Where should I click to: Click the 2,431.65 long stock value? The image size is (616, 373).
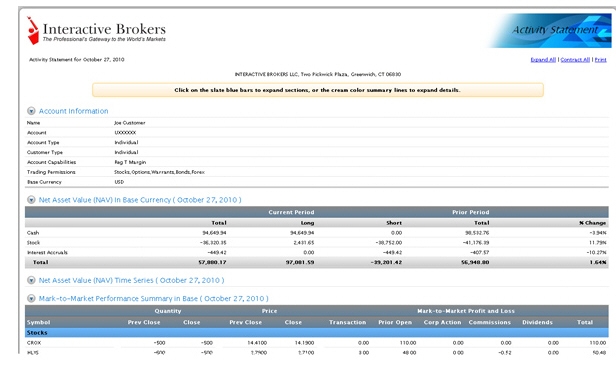coord(304,243)
